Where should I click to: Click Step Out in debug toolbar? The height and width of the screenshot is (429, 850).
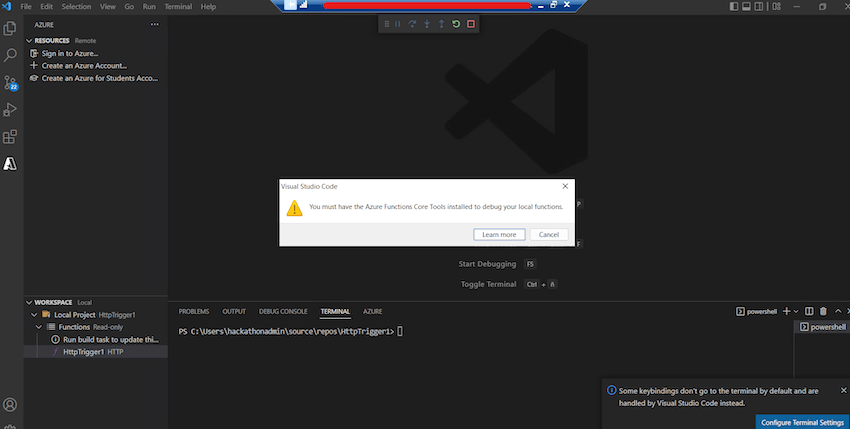pyautogui.click(x=441, y=24)
